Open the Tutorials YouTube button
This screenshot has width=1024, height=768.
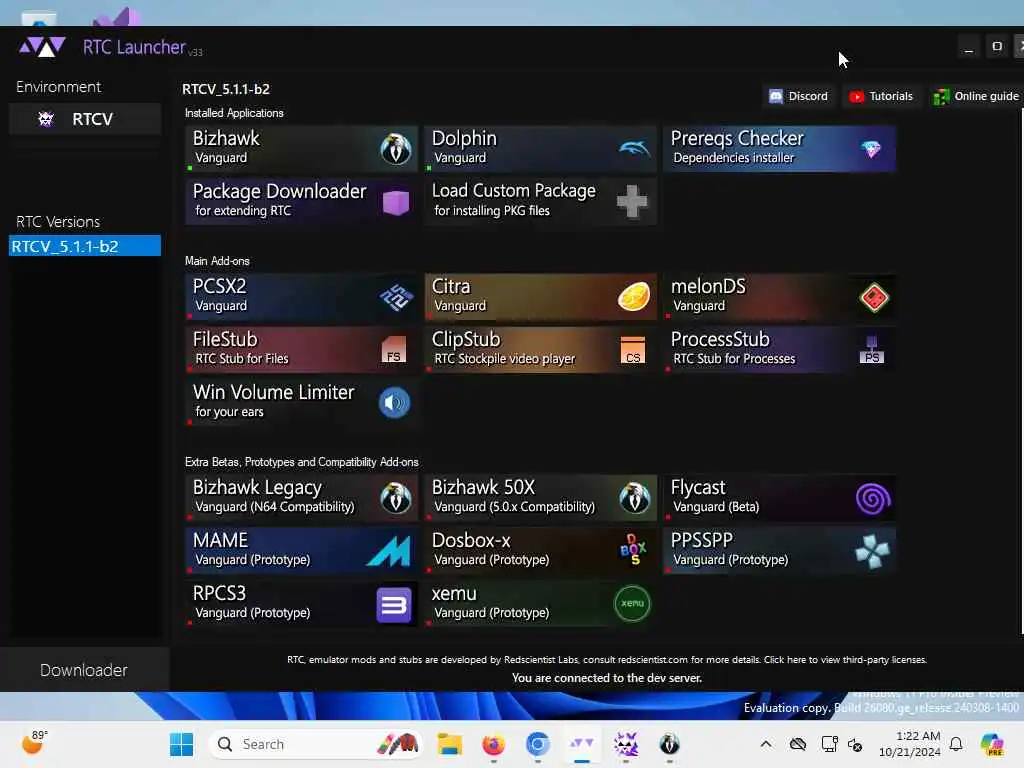coord(881,96)
